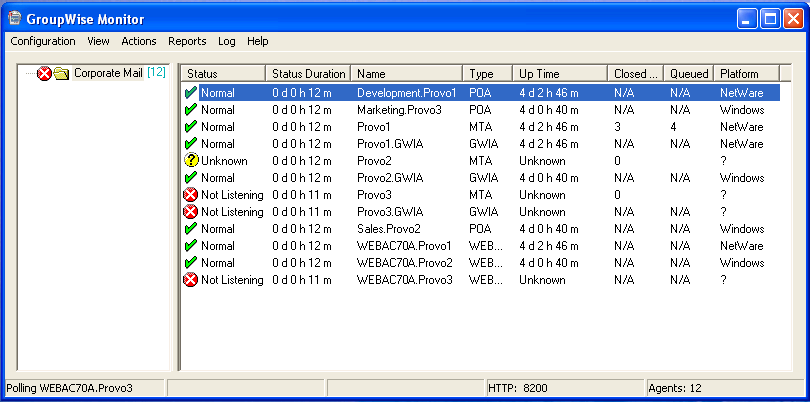The width and height of the screenshot is (810, 402).
Task: Click the Corporate Mail folder icon
Action: pyautogui.click(x=61, y=74)
